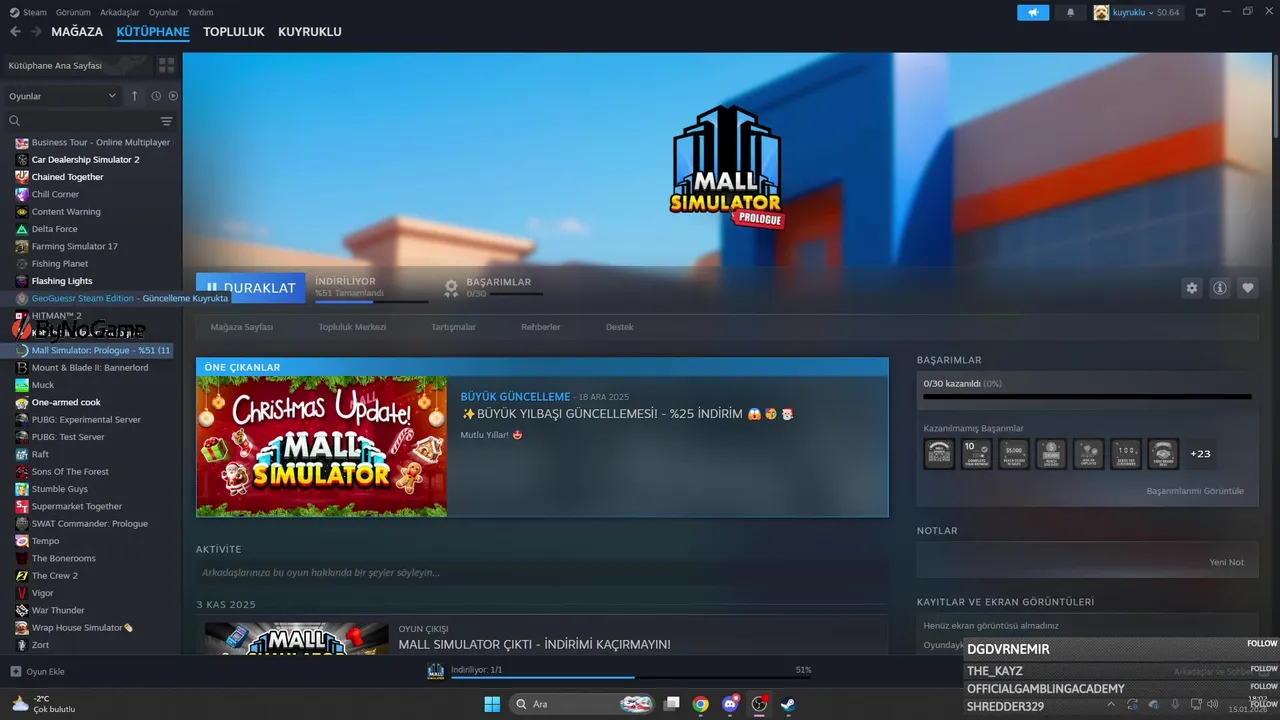Image resolution: width=1280 pixels, height=720 pixels.
Task: Switch to Big Picture mode via the monitor icon
Action: click(x=1201, y=12)
